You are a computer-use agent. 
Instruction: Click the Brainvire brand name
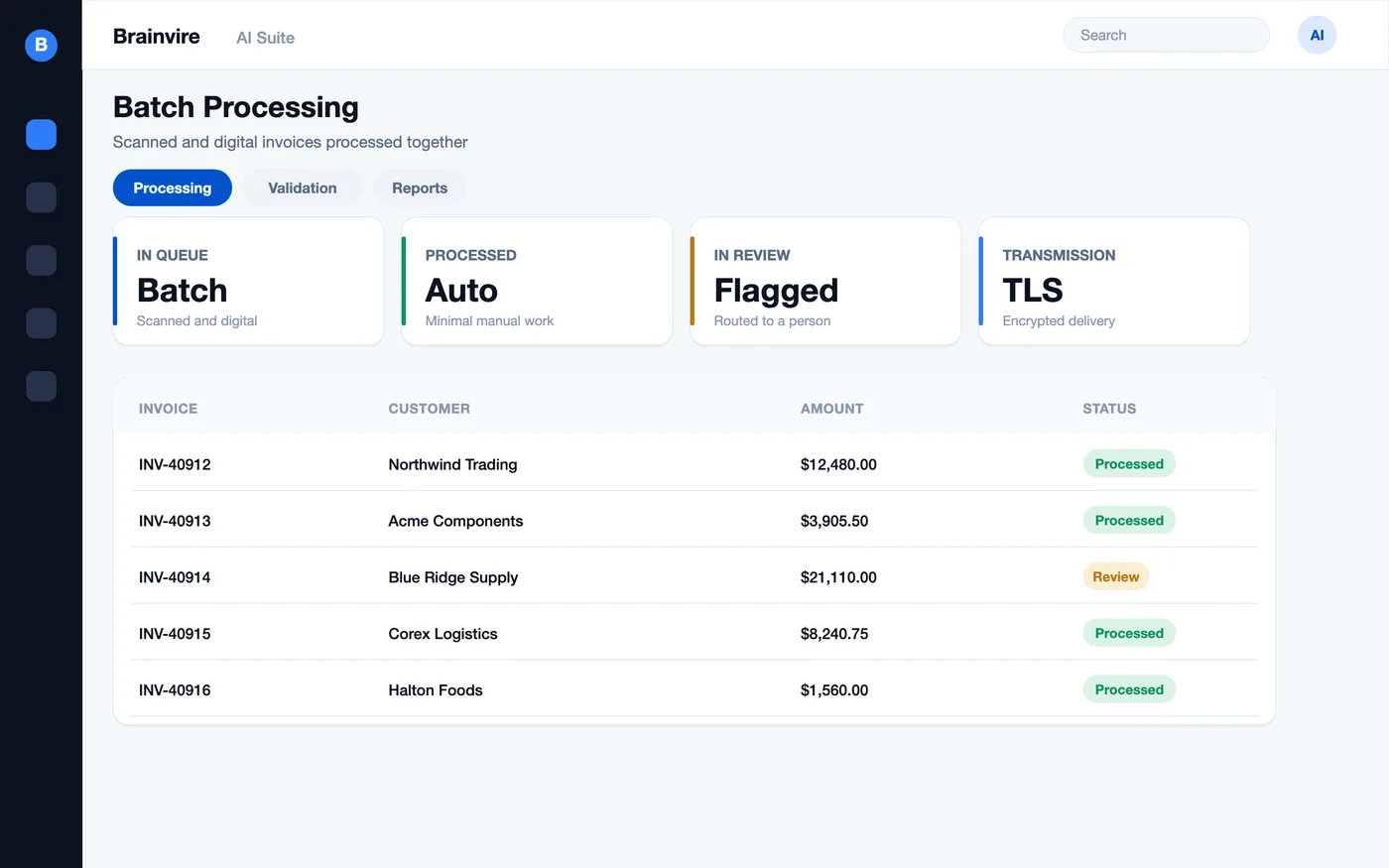[x=157, y=37]
